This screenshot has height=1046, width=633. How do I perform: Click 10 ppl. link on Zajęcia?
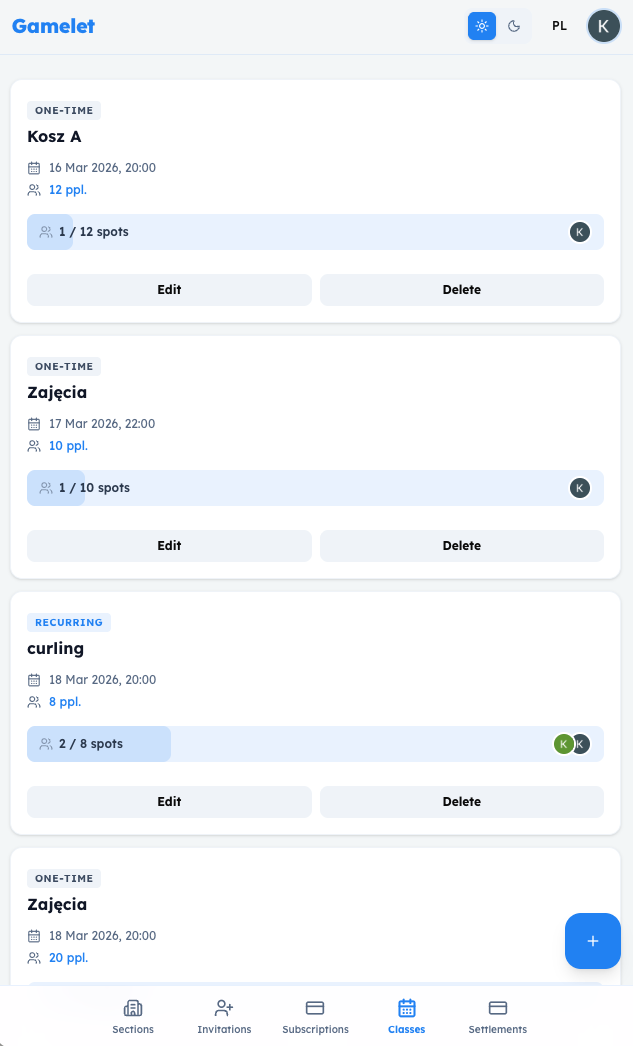68,446
